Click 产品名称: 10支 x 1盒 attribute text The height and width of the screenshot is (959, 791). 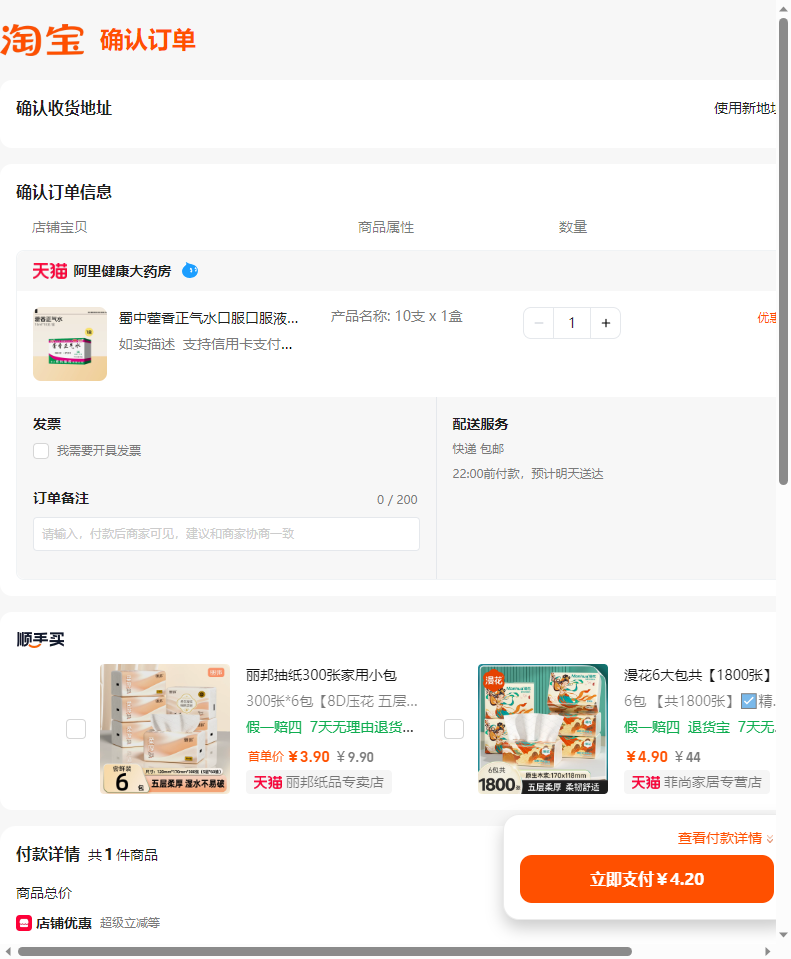(396, 316)
